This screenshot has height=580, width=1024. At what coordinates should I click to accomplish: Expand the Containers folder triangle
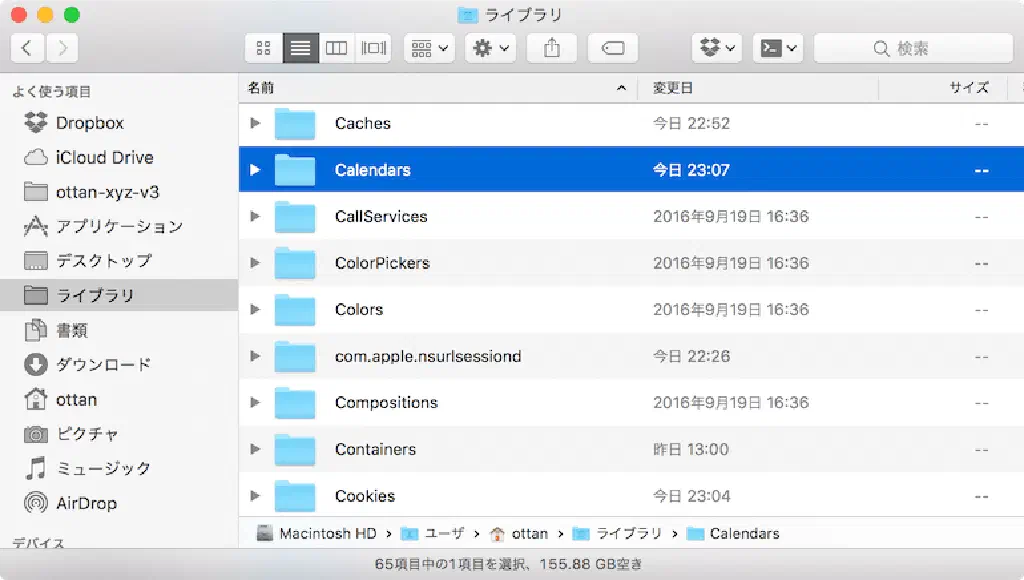point(255,449)
